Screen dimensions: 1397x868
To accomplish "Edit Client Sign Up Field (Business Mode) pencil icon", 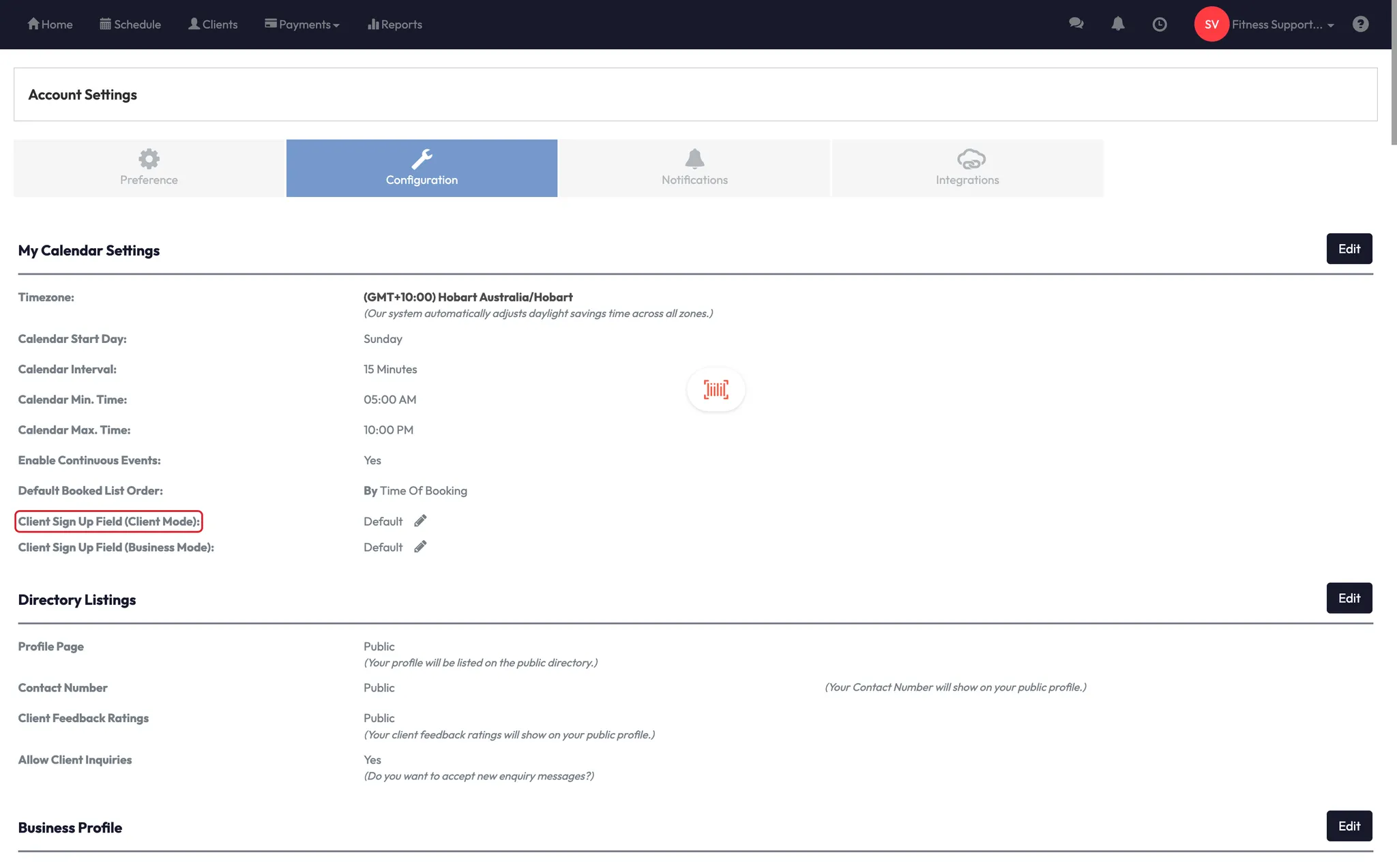I will click(x=421, y=546).
